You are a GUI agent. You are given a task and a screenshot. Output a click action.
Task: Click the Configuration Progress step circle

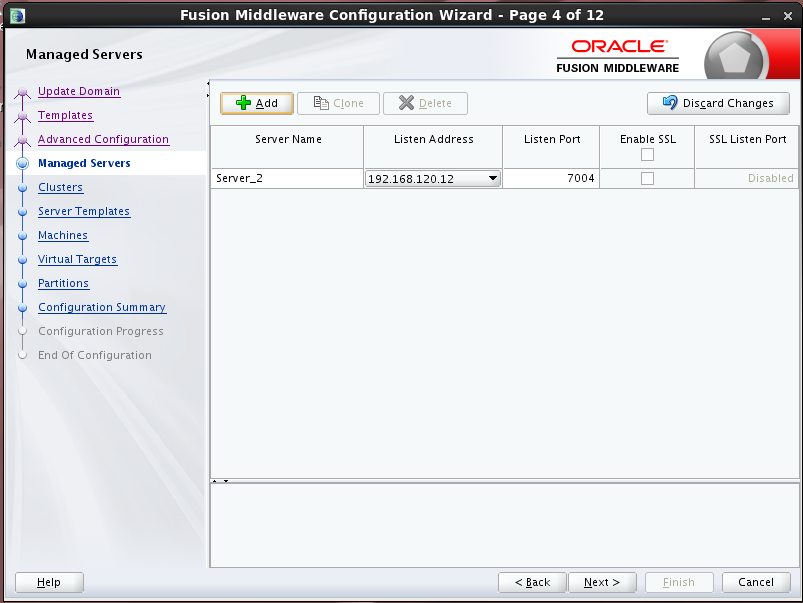tap(21, 331)
